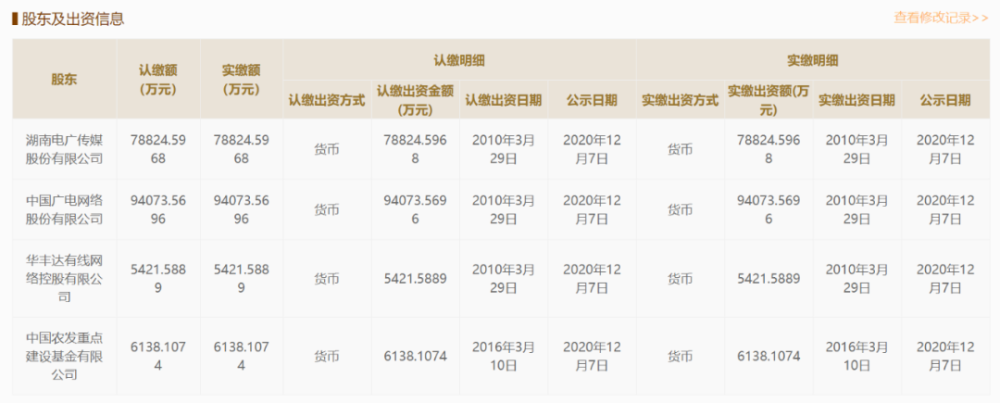Click 实缴出资方式 货币 in the 中国广电网络 row
The height and width of the screenshot is (403, 1000).
coord(680,210)
